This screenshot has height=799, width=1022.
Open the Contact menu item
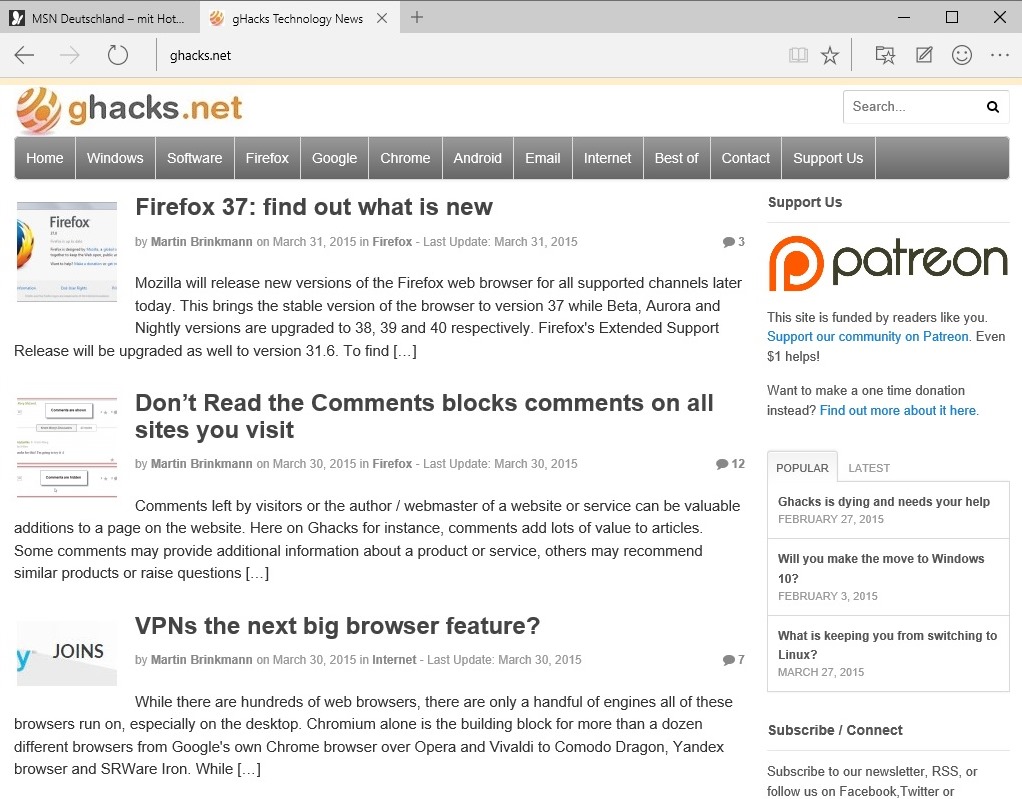[x=746, y=158]
